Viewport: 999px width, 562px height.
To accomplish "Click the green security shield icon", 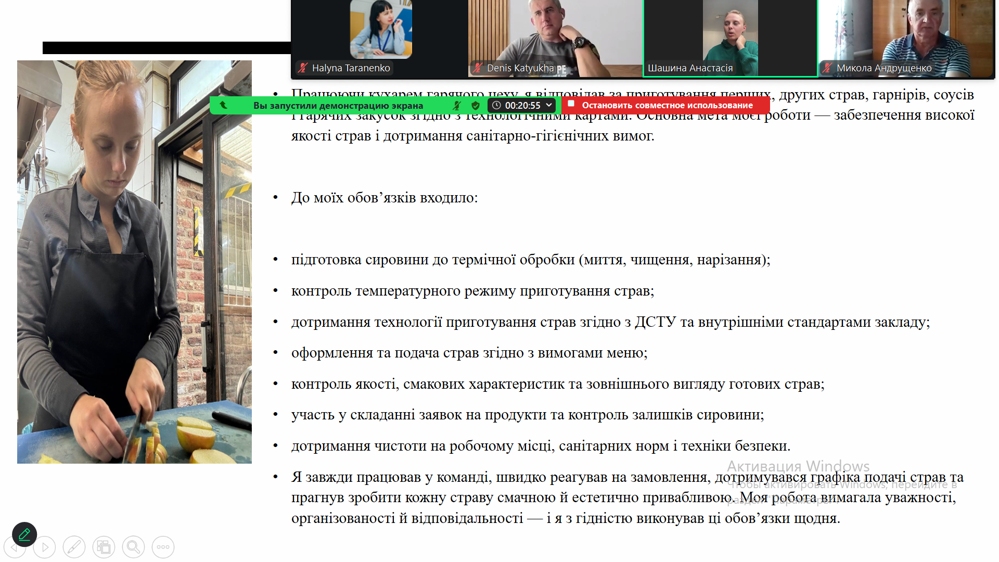I will pyautogui.click(x=475, y=105).
